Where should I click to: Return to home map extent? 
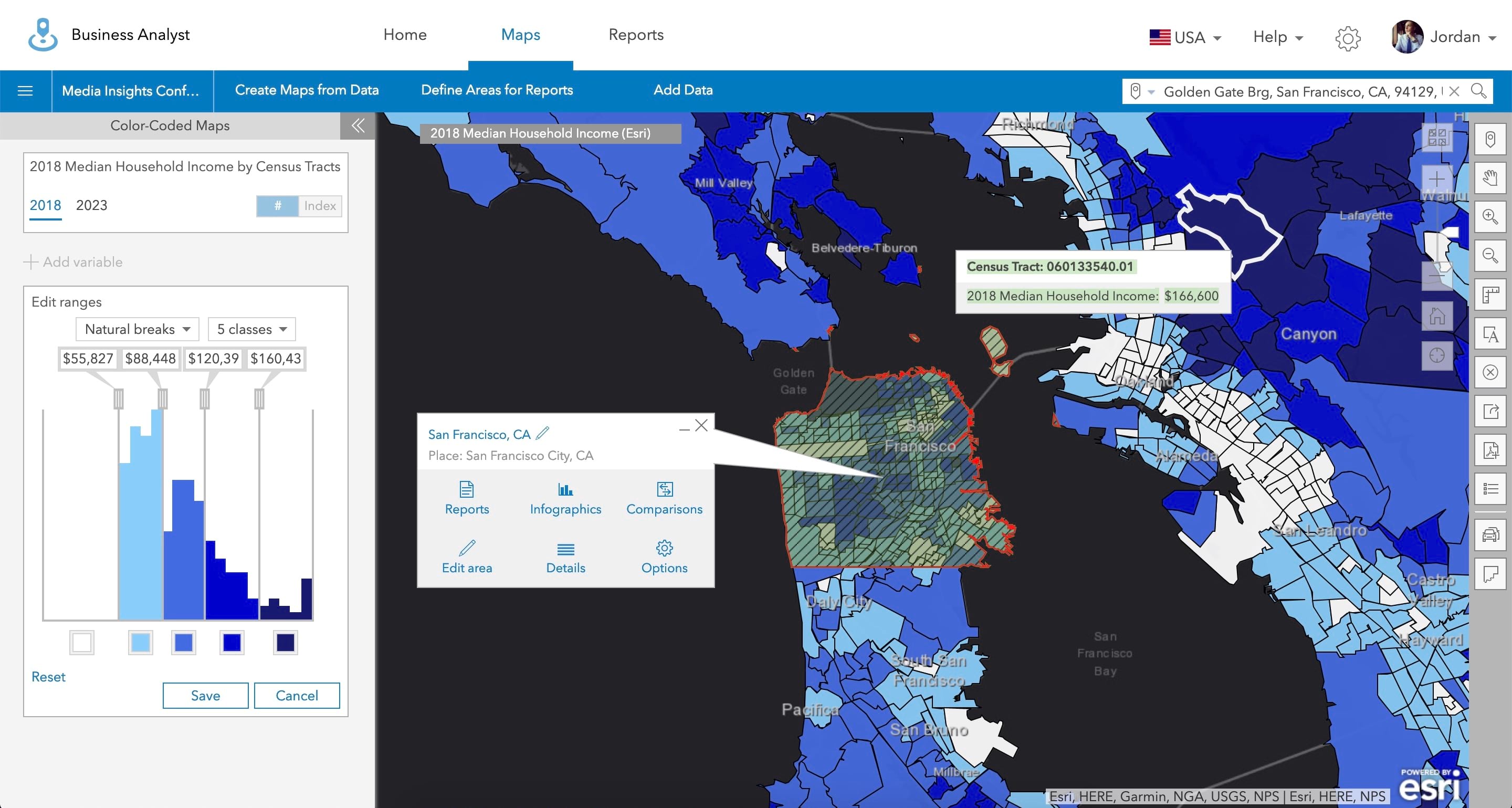pyautogui.click(x=1437, y=317)
